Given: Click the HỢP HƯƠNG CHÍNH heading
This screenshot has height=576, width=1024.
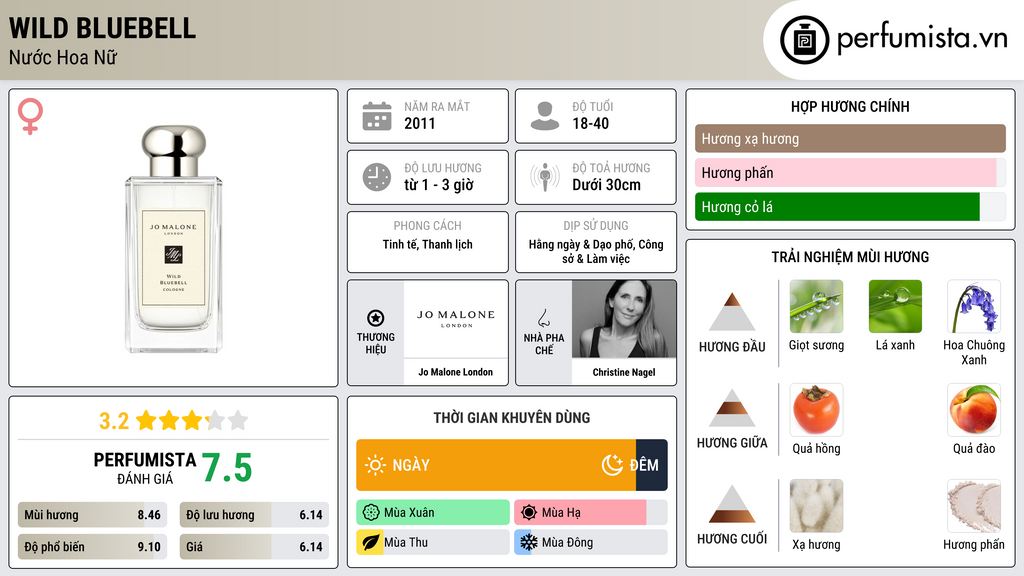Looking at the screenshot, I should click(850, 106).
